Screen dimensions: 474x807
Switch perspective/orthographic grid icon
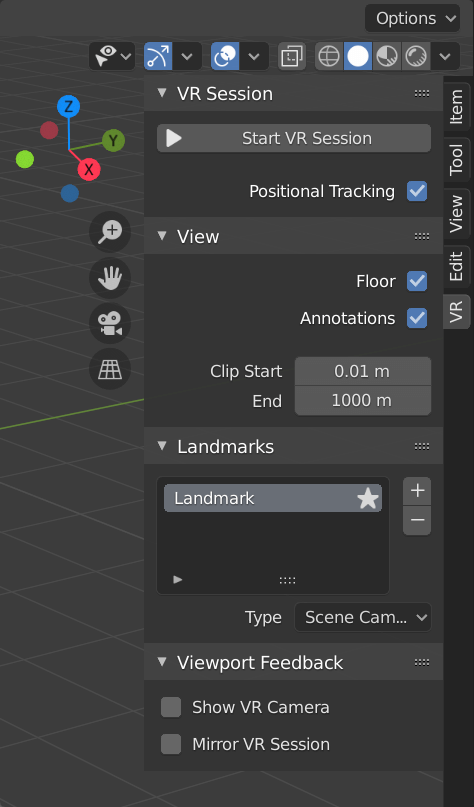[x=110, y=369]
